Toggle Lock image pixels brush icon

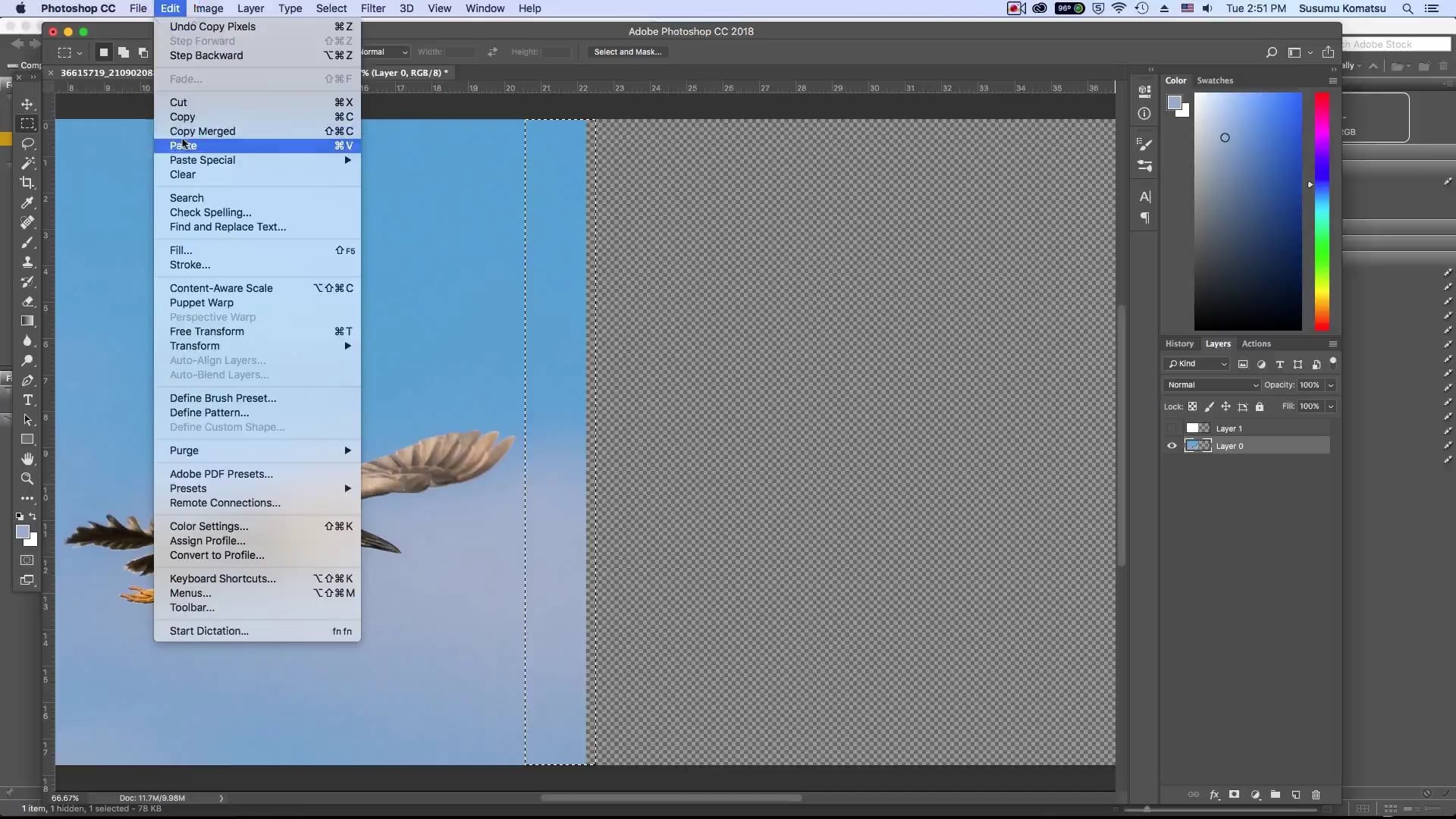pos(1210,406)
